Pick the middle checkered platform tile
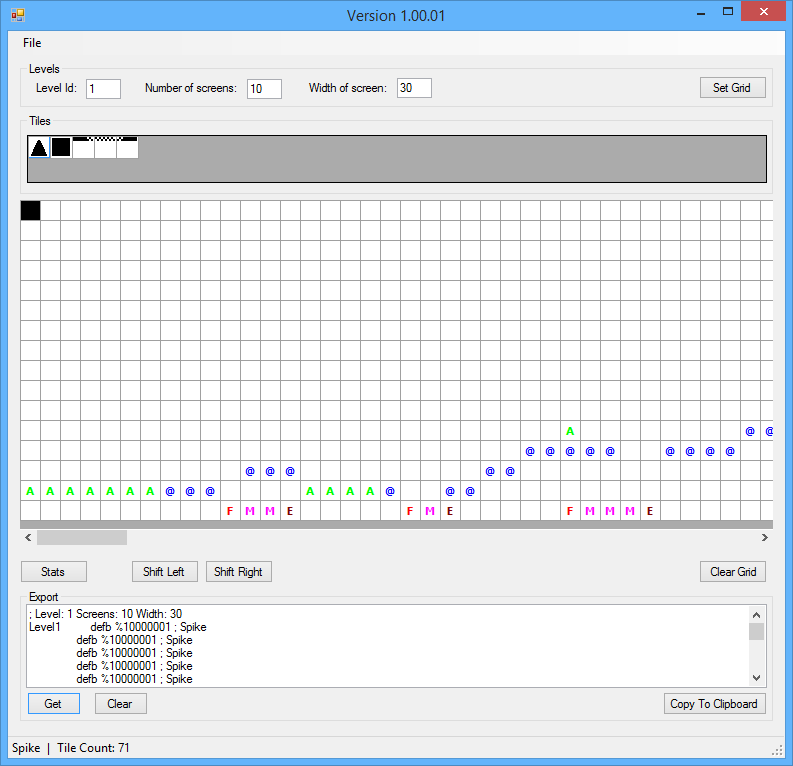 [105, 147]
